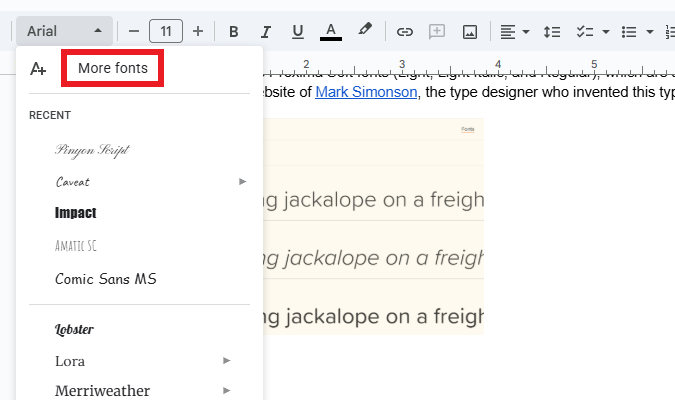Screen dimensions: 675x400
Task: Open the line spacing options
Action: click(551, 31)
